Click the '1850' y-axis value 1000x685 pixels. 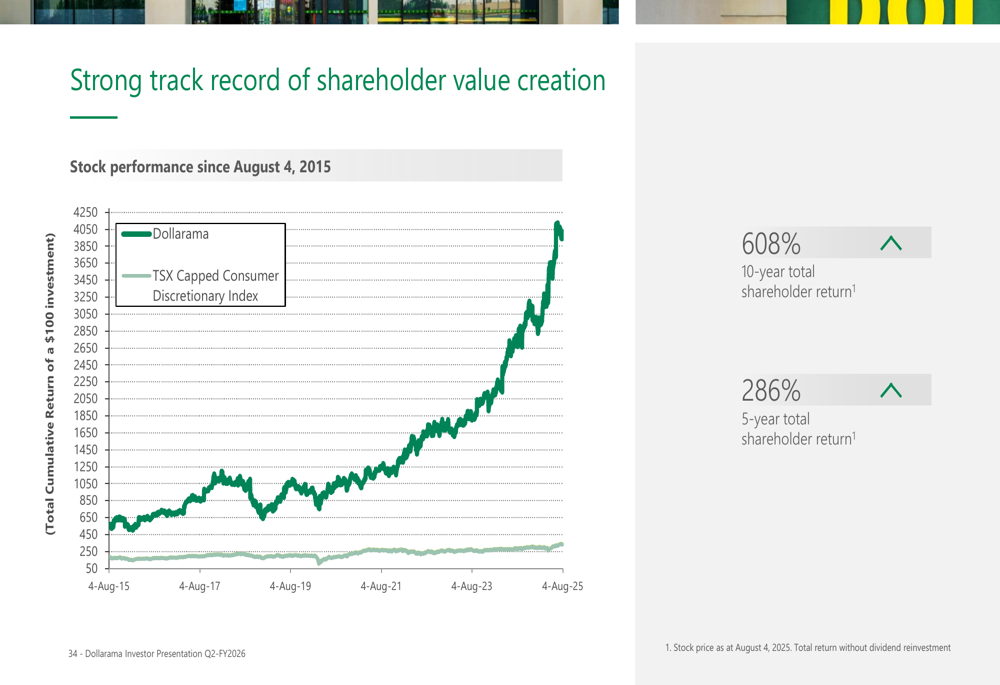pyautogui.click(x=85, y=416)
